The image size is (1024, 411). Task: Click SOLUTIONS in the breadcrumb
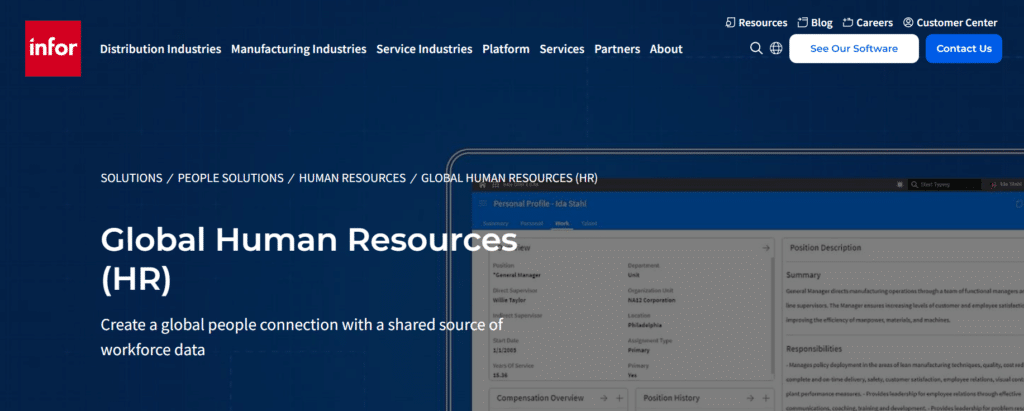131,178
